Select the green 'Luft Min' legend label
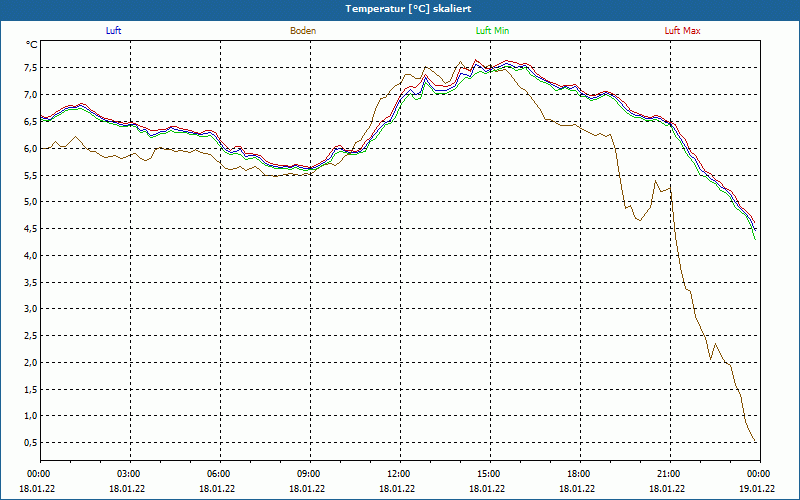800x500 pixels. coord(492,31)
